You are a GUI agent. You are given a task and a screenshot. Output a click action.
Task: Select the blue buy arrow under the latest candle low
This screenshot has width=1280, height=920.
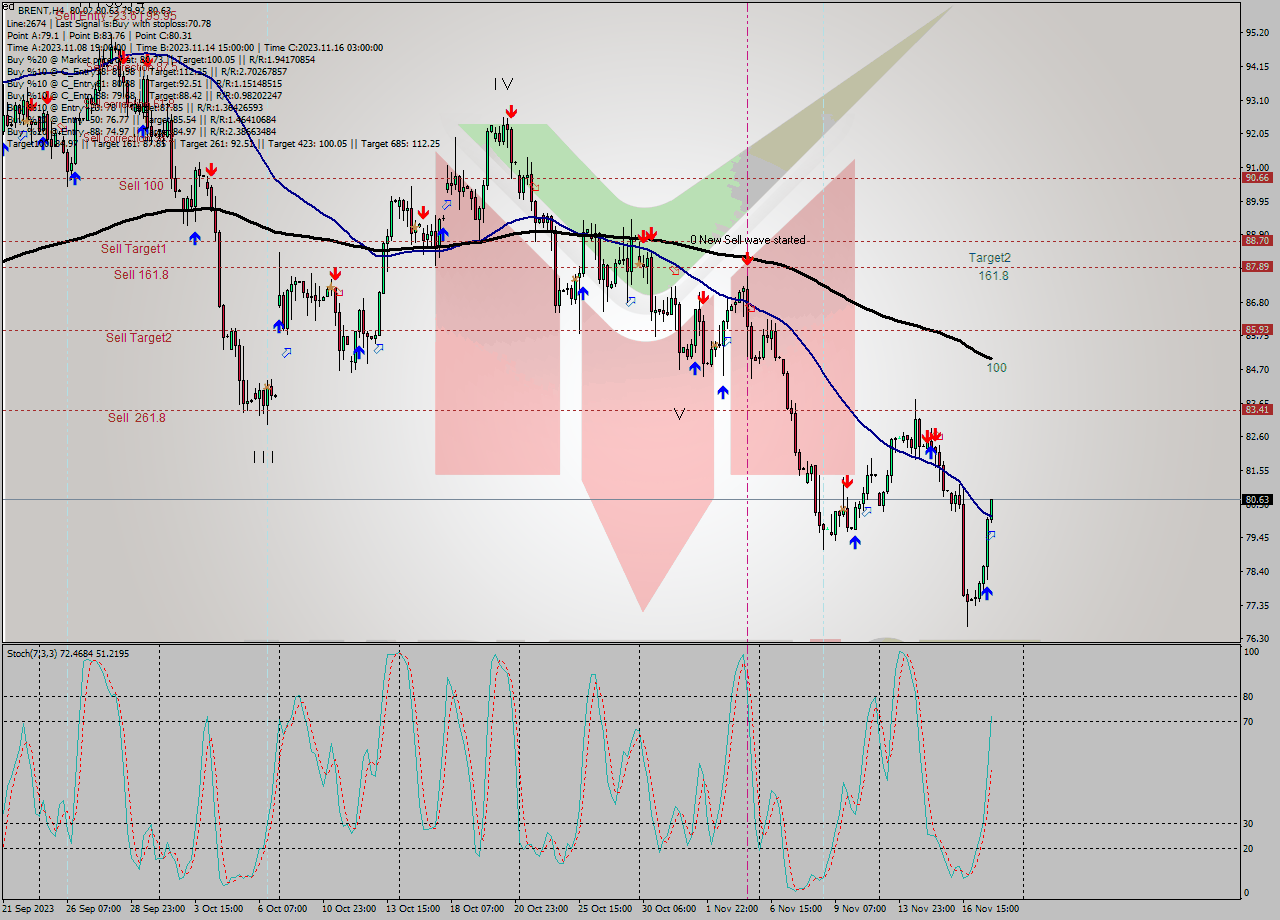pos(987,593)
